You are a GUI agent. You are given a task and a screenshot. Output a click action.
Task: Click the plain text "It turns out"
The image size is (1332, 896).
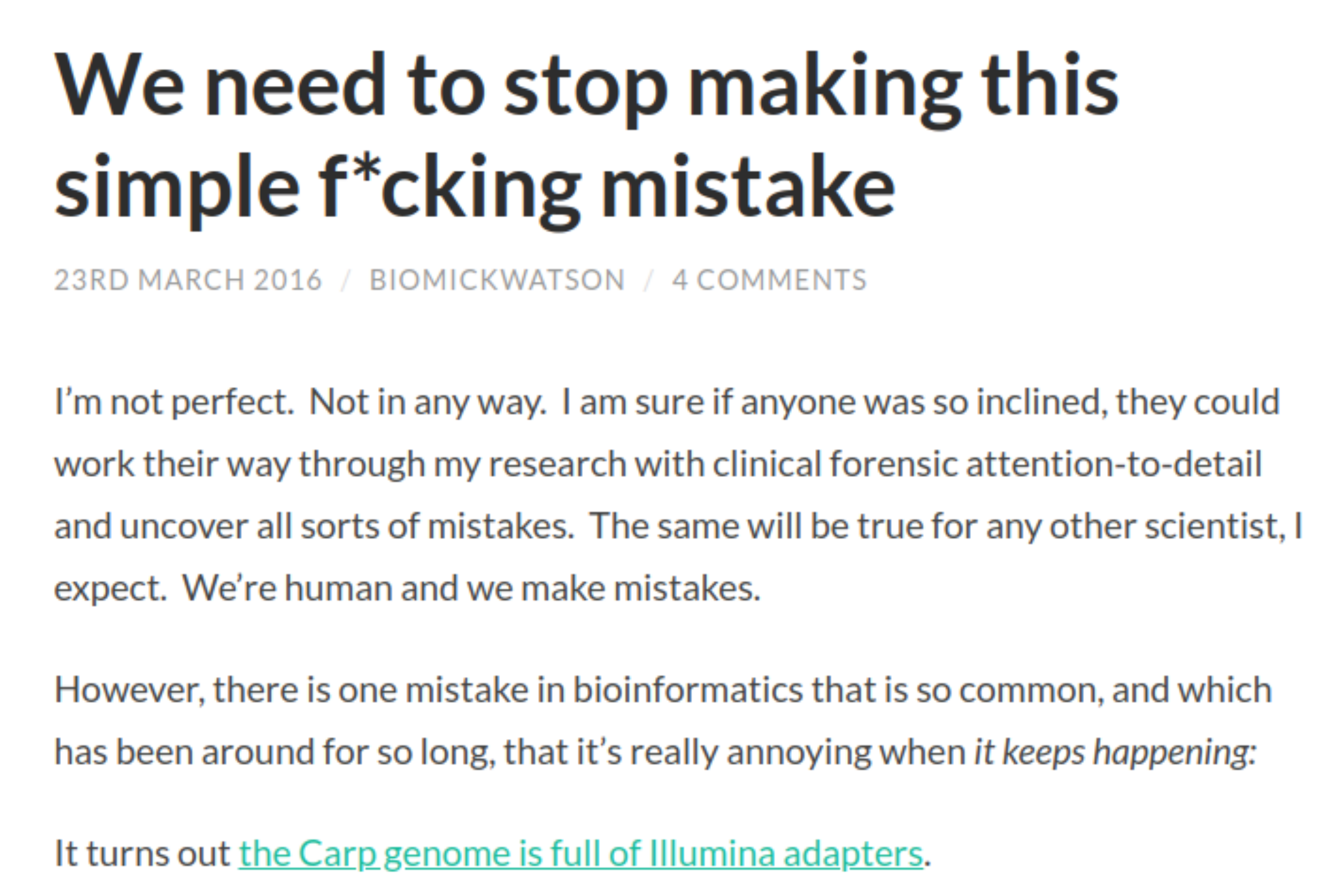point(142,854)
